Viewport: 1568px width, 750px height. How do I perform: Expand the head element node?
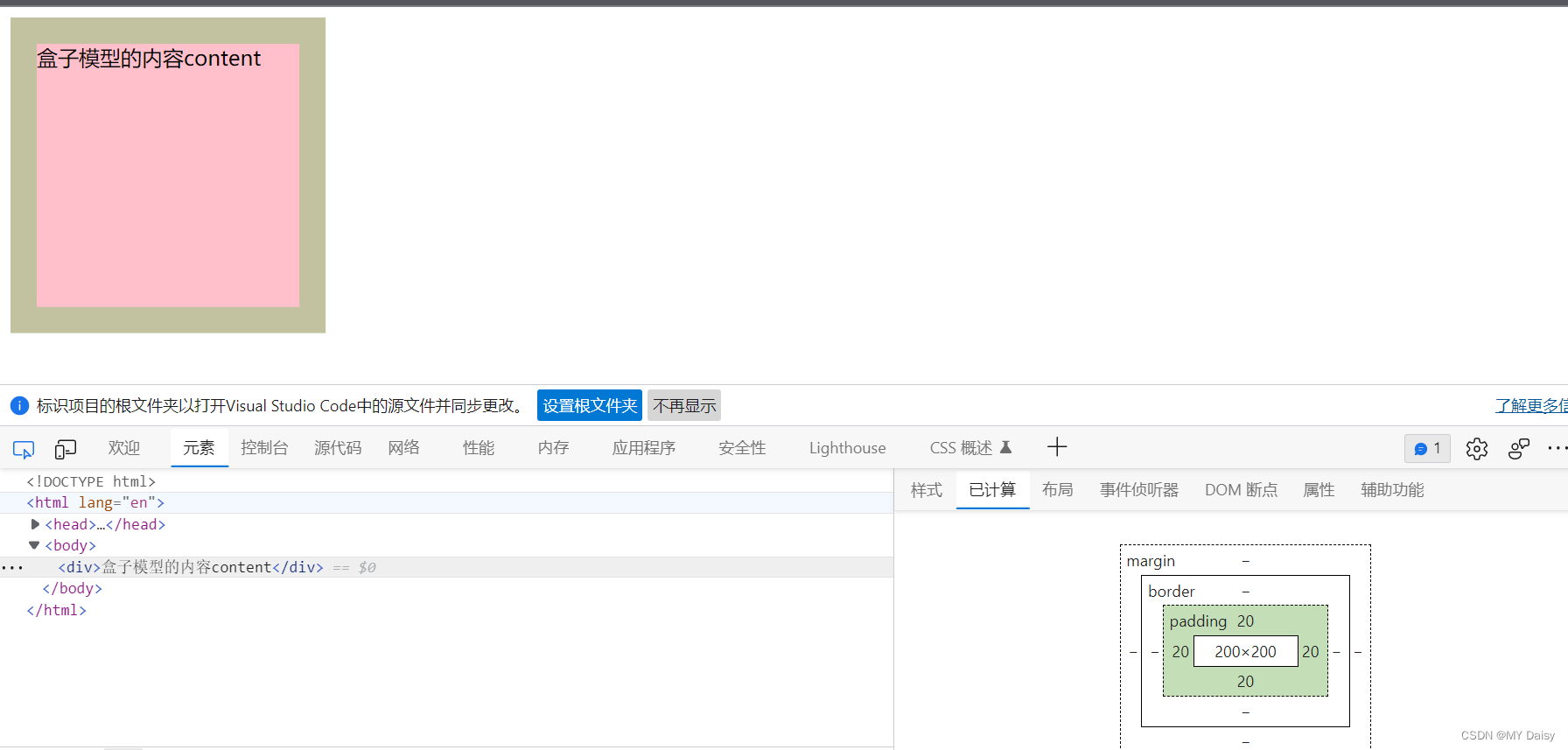point(35,524)
